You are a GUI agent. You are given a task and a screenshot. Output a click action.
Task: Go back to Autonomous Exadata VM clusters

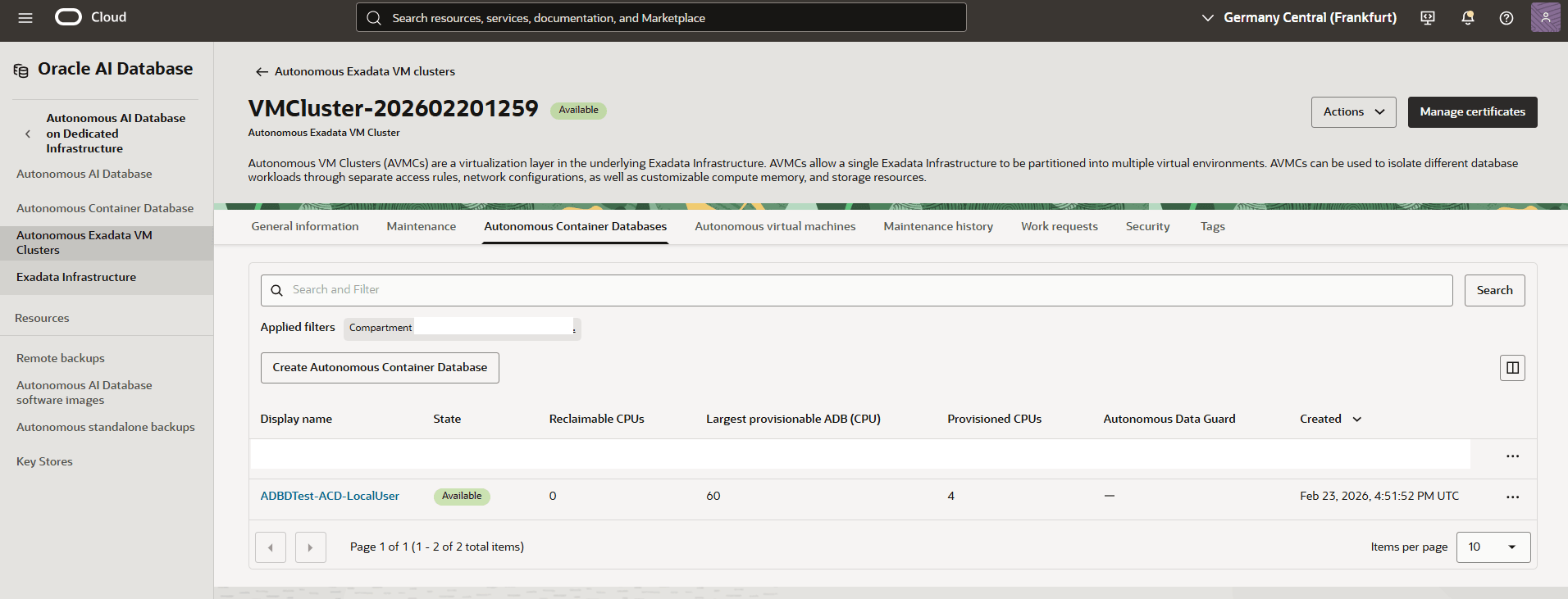pyautogui.click(x=364, y=72)
